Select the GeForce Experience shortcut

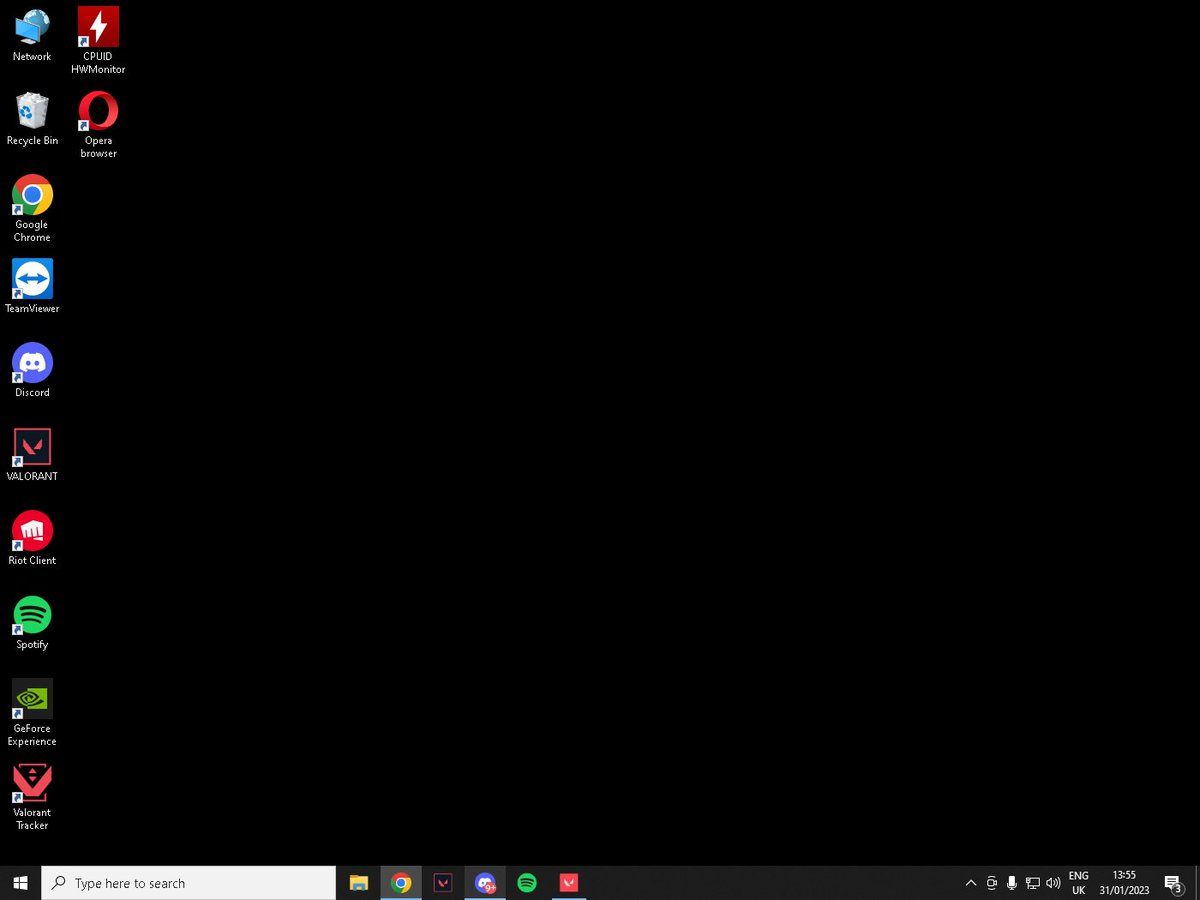click(32, 713)
